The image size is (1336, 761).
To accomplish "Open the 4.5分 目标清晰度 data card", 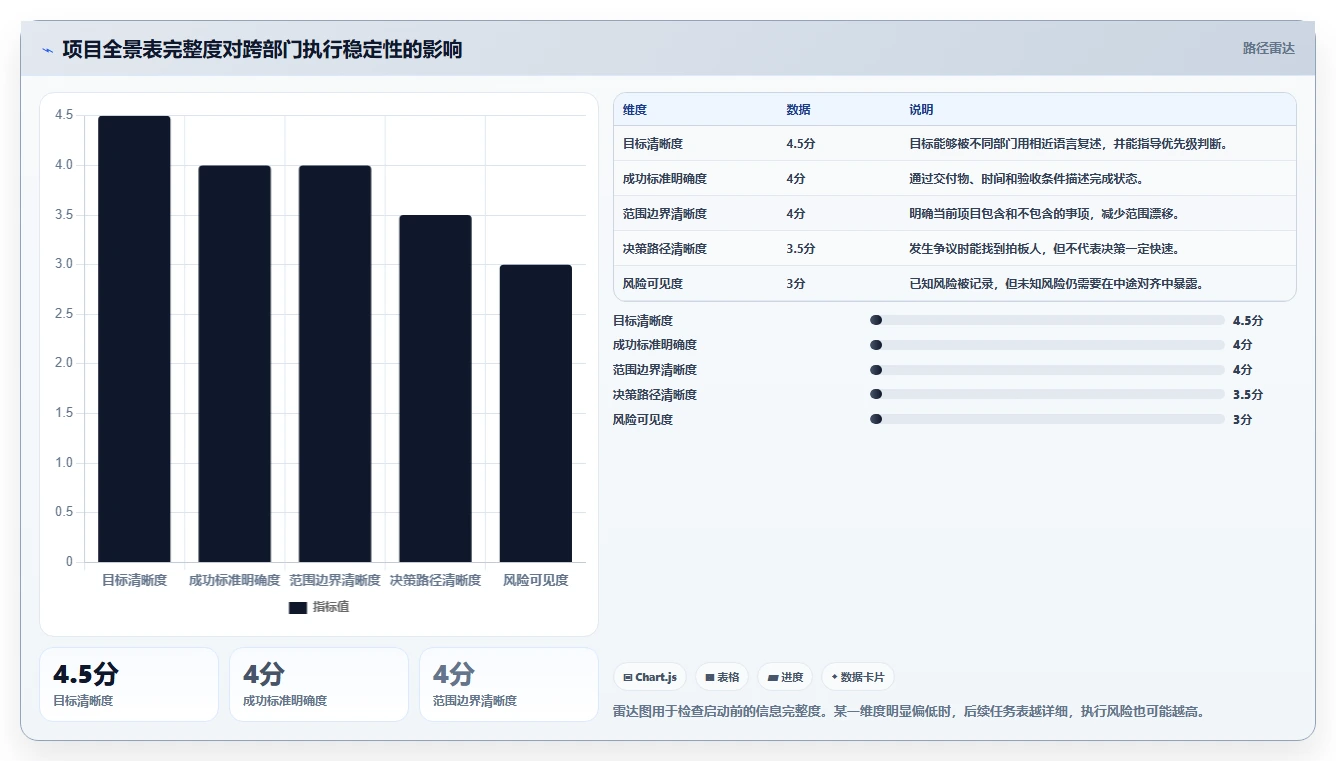I will tap(129, 684).
